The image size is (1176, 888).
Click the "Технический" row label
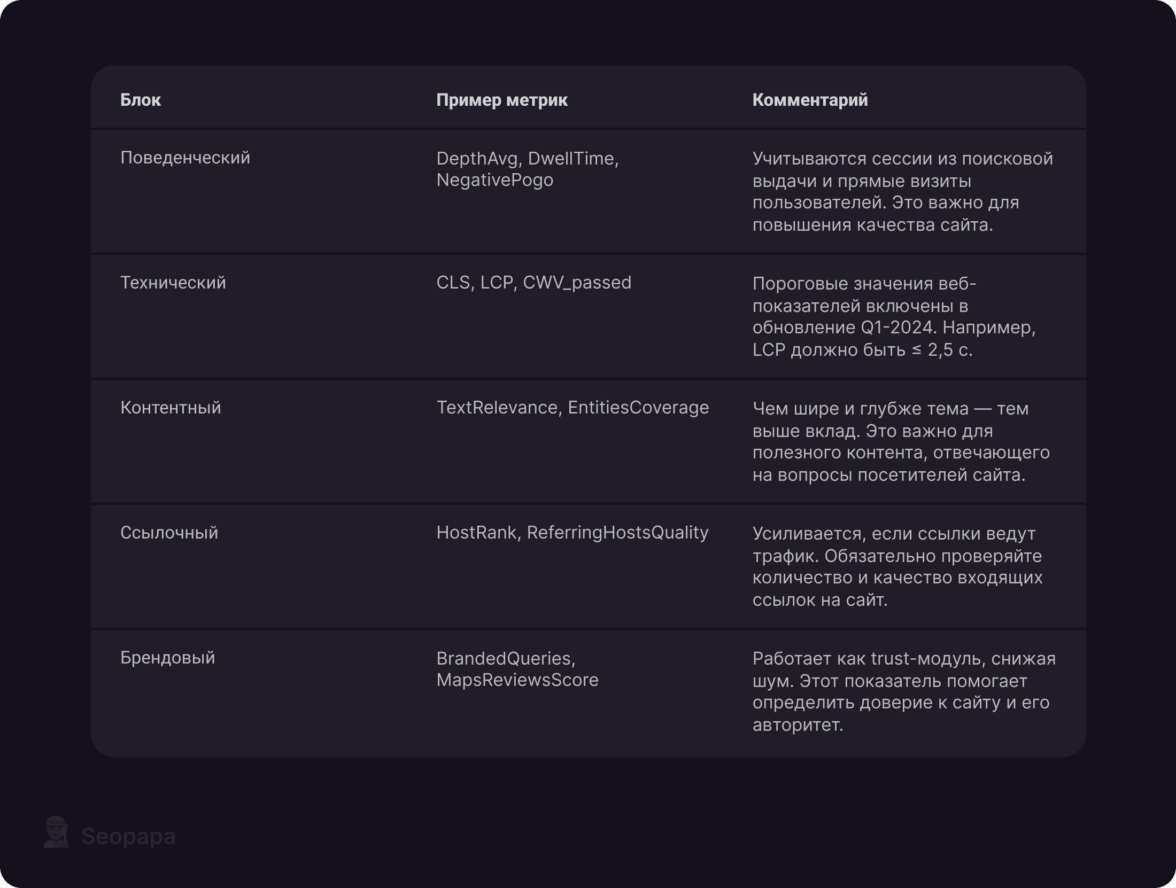173,283
